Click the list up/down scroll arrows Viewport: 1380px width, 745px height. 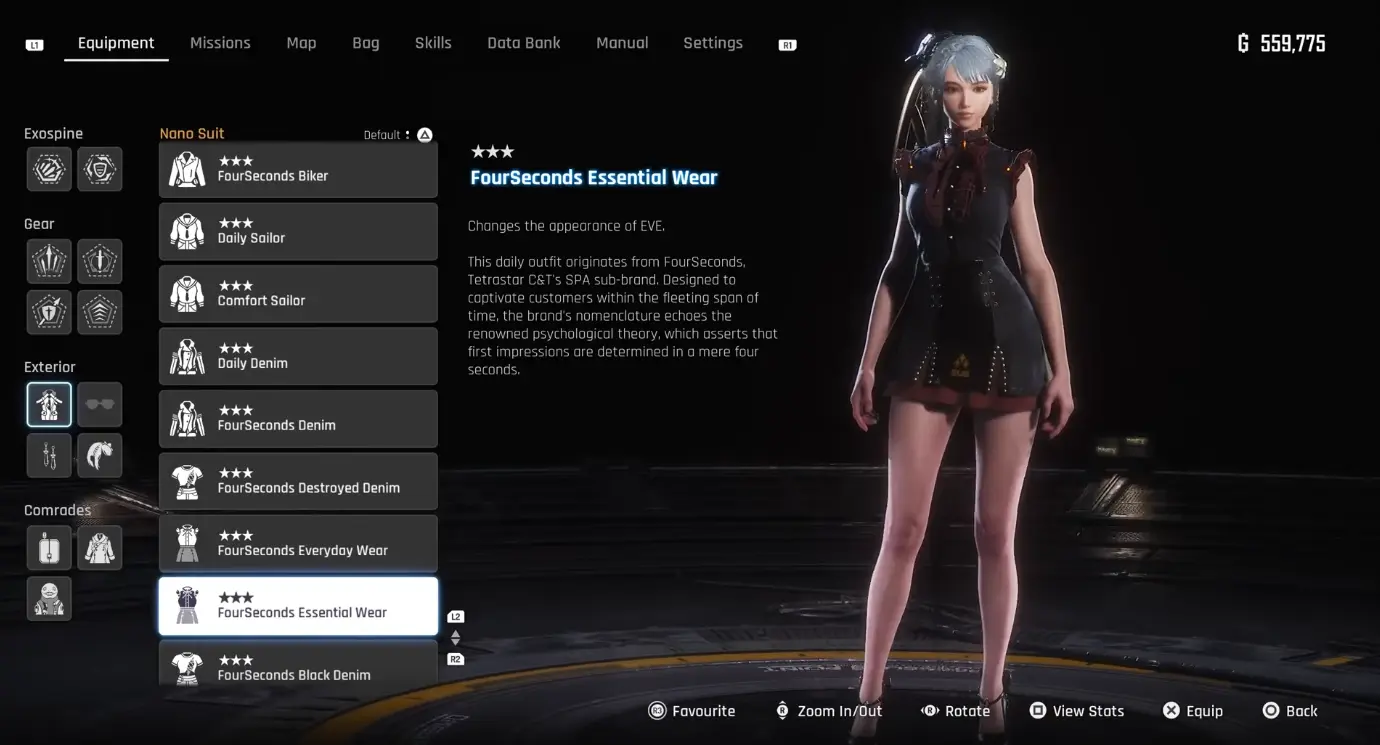tap(456, 638)
